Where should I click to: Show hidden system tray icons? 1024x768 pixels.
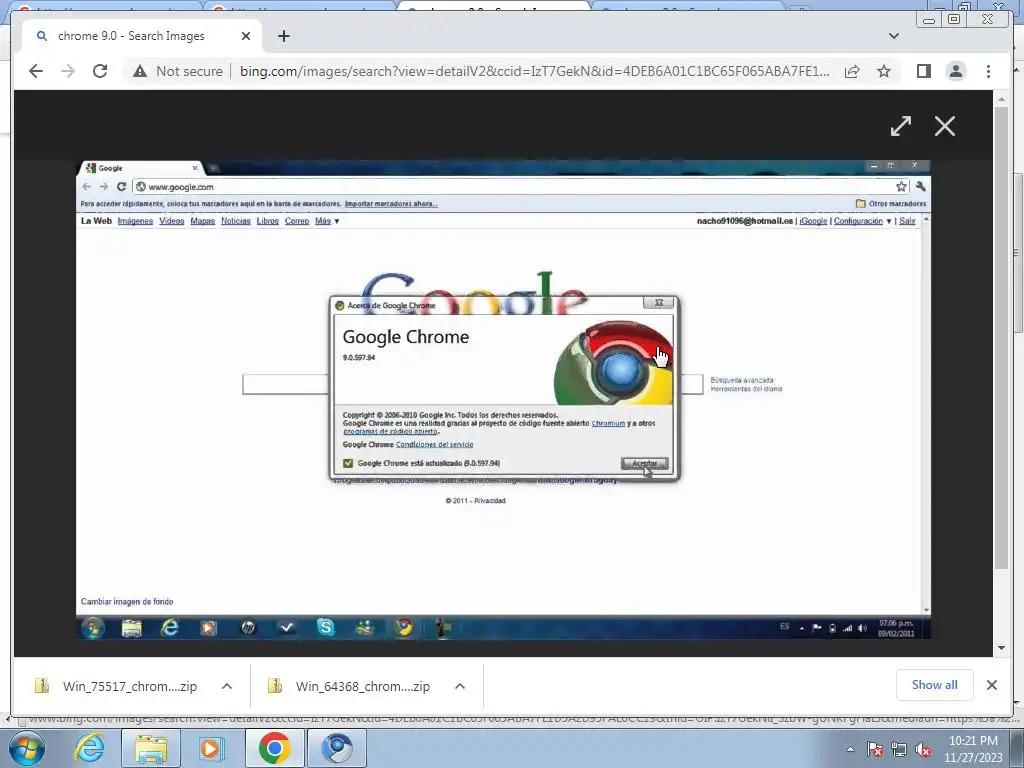click(850, 750)
